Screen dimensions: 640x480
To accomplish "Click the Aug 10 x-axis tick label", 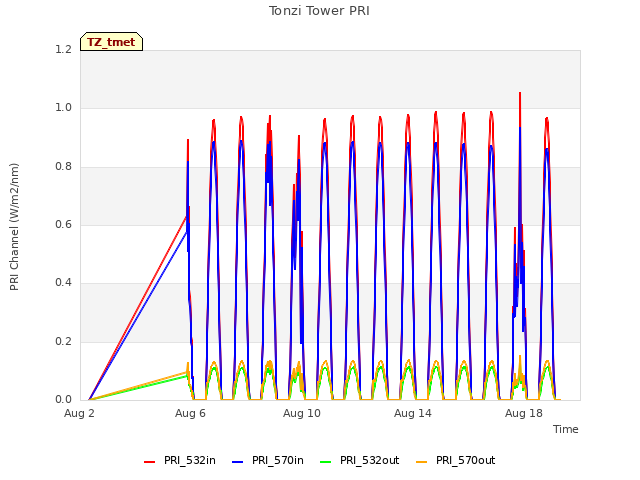I will pos(302,413).
